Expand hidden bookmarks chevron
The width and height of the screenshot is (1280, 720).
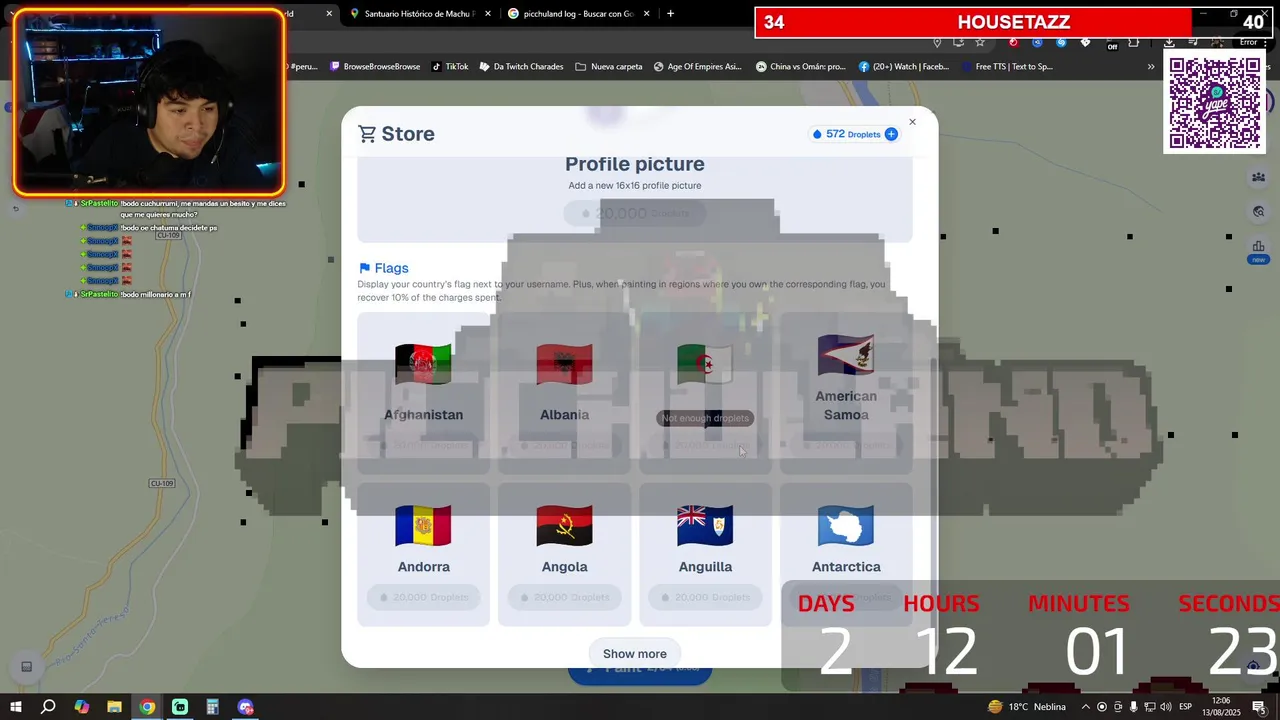pos(1150,67)
